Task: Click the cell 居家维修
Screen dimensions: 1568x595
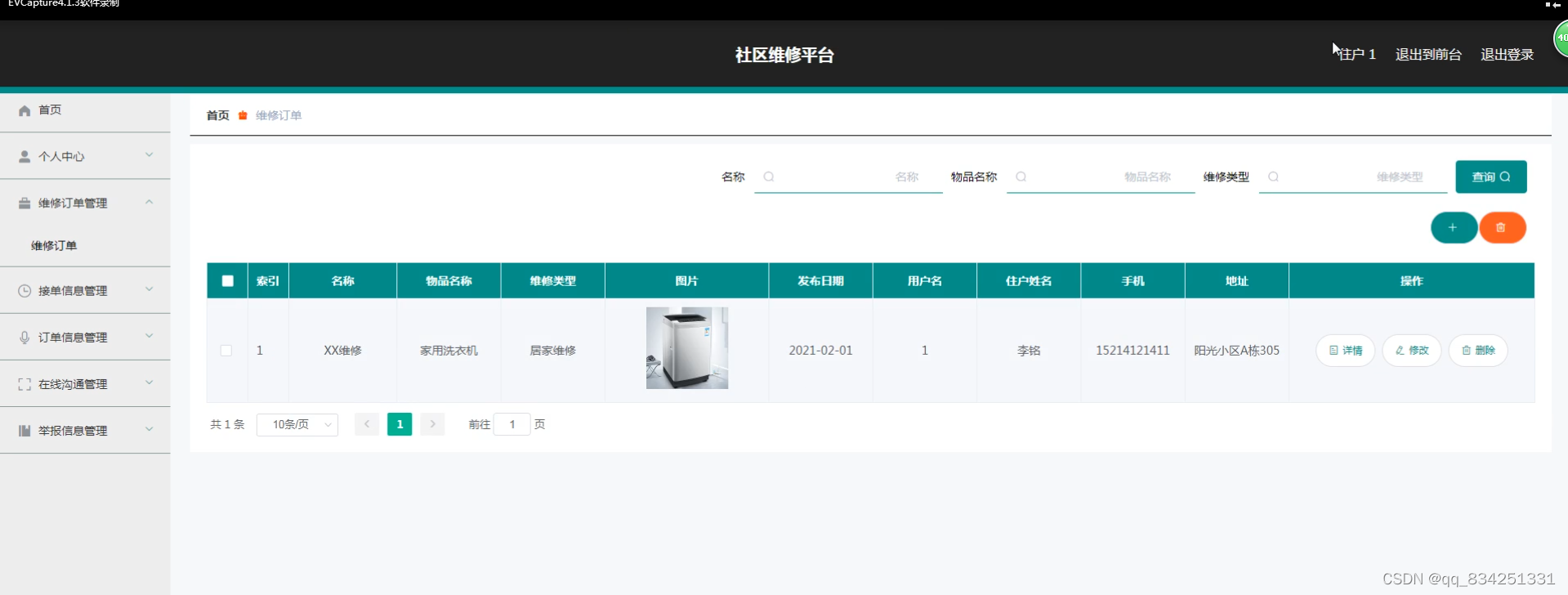Action: [x=553, y=351]
